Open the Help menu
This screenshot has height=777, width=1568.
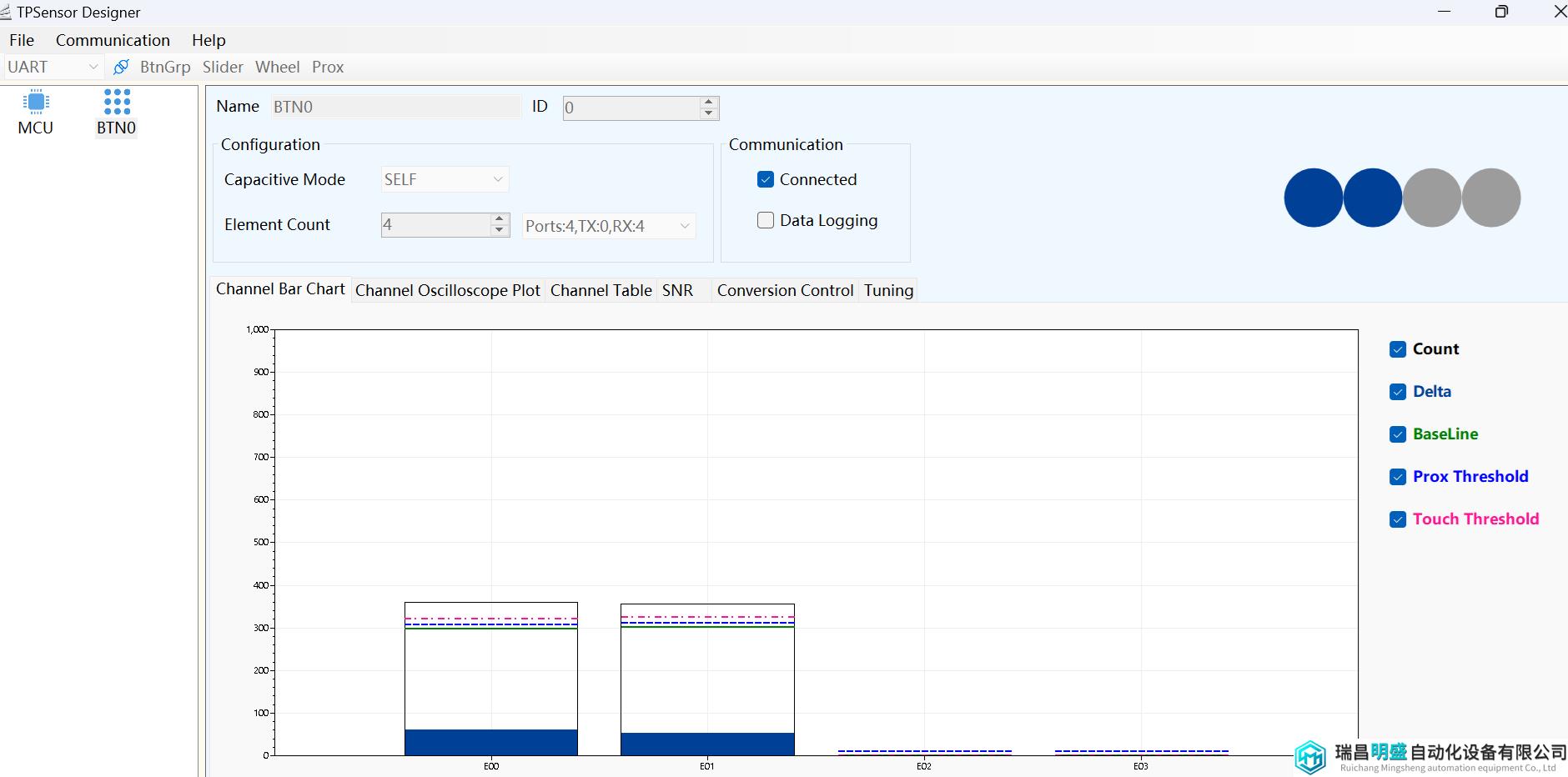pyautogui.click(x=209, y=40)
